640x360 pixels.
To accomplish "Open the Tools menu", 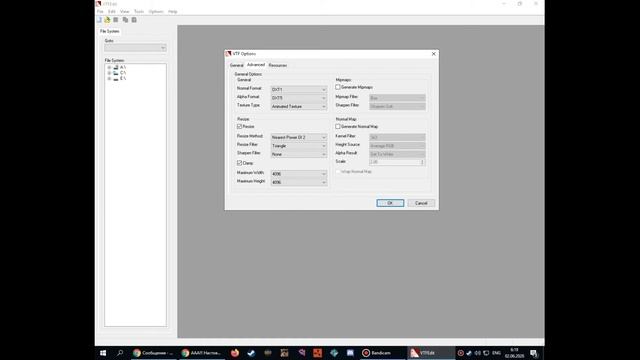I will click(x=139, y=11).
